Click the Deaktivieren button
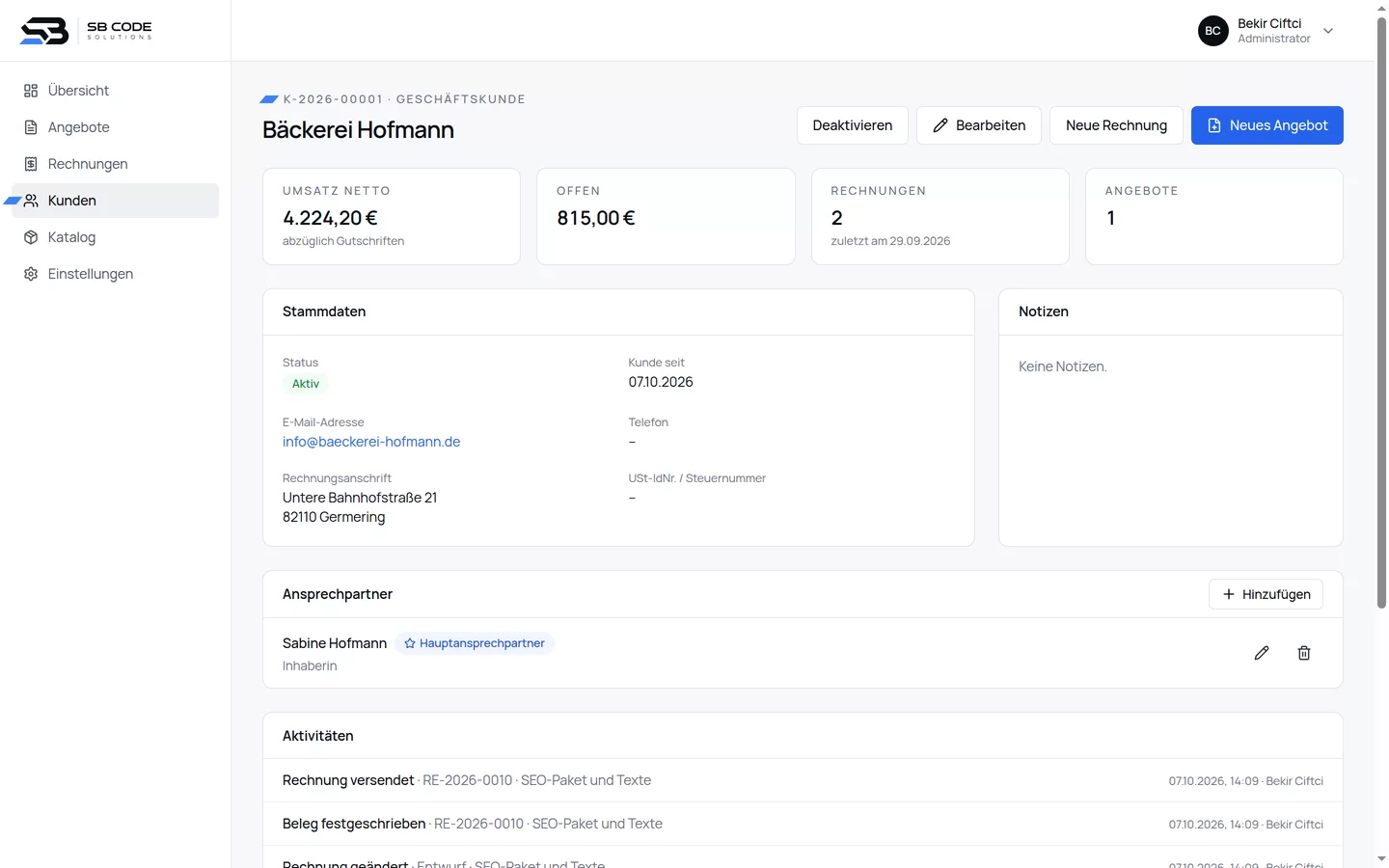This screenshot has width=1389, height=868. coord(853,125)
